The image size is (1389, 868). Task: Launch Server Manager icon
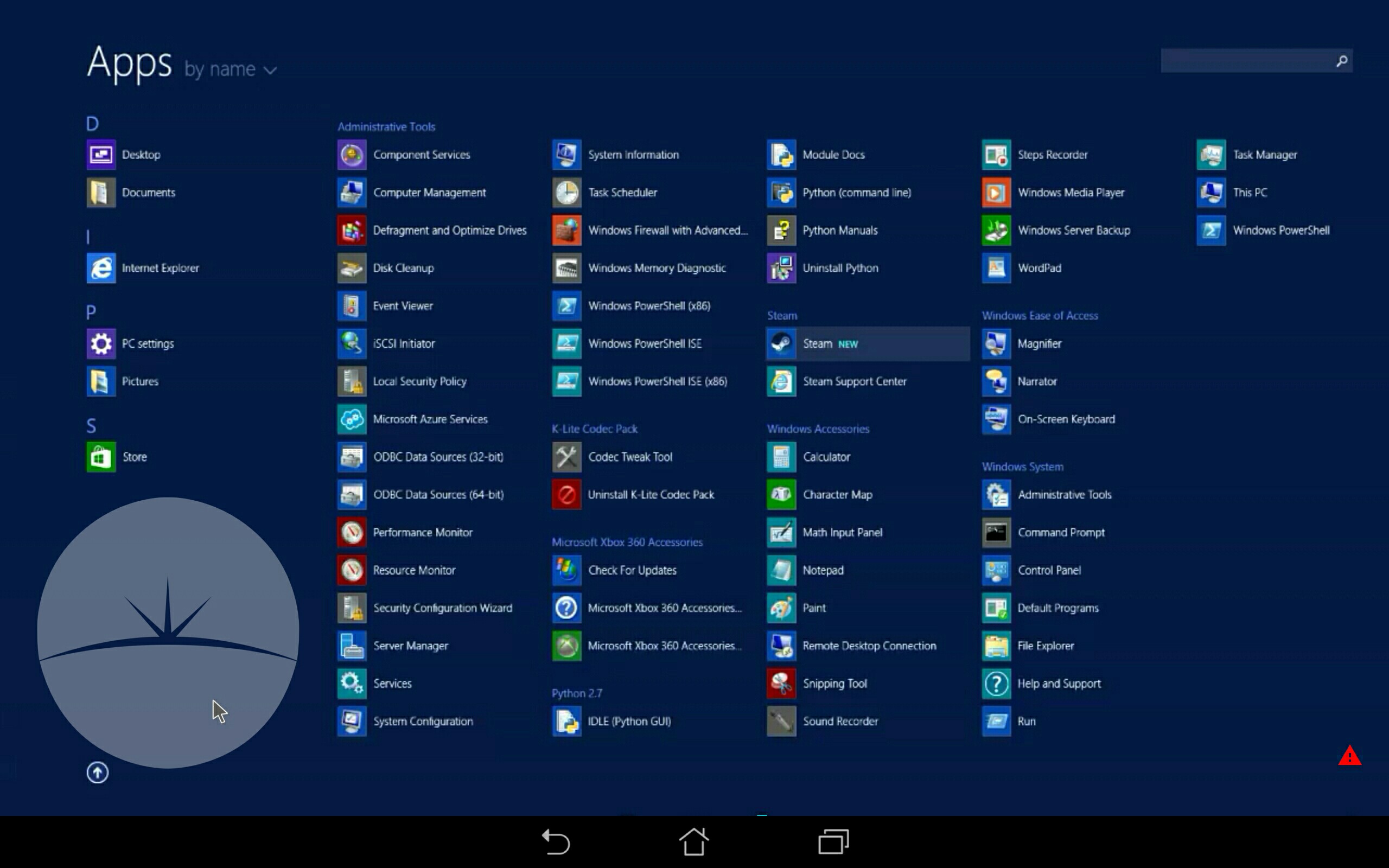click(351, 646)
